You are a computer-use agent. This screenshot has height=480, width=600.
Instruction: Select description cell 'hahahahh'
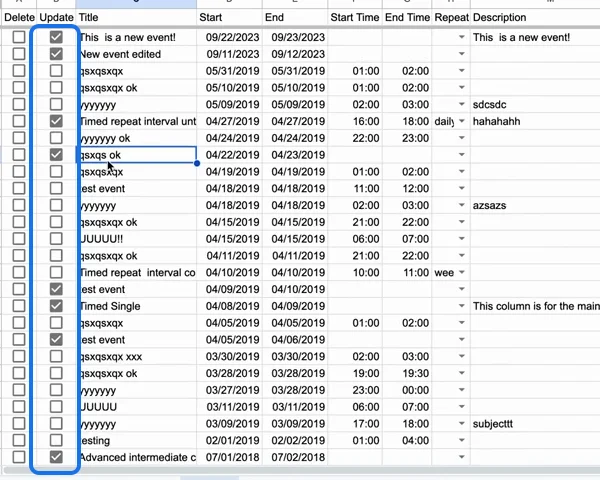[x=535, y=121]
